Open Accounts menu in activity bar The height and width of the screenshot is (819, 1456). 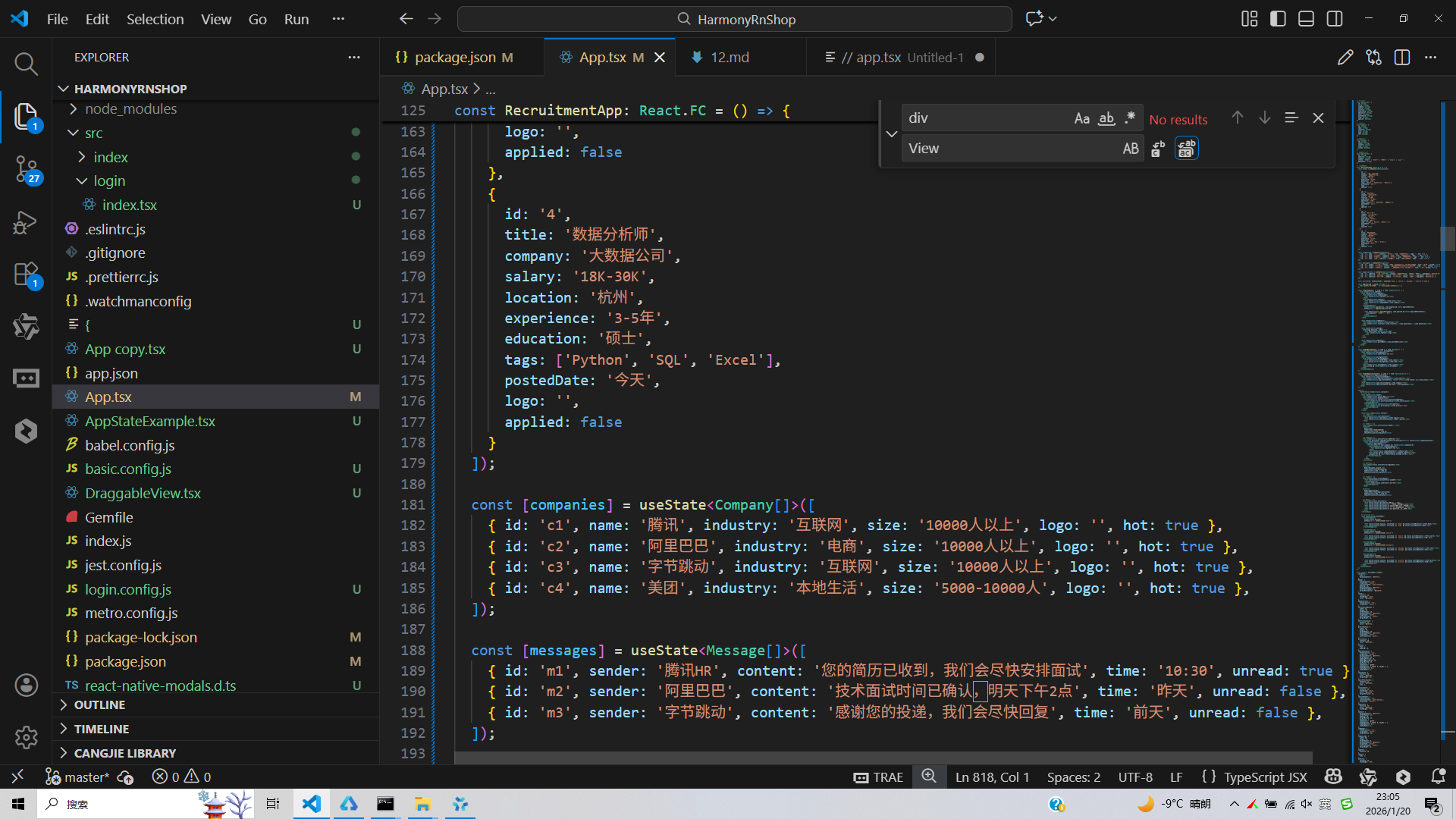[26, 686]
